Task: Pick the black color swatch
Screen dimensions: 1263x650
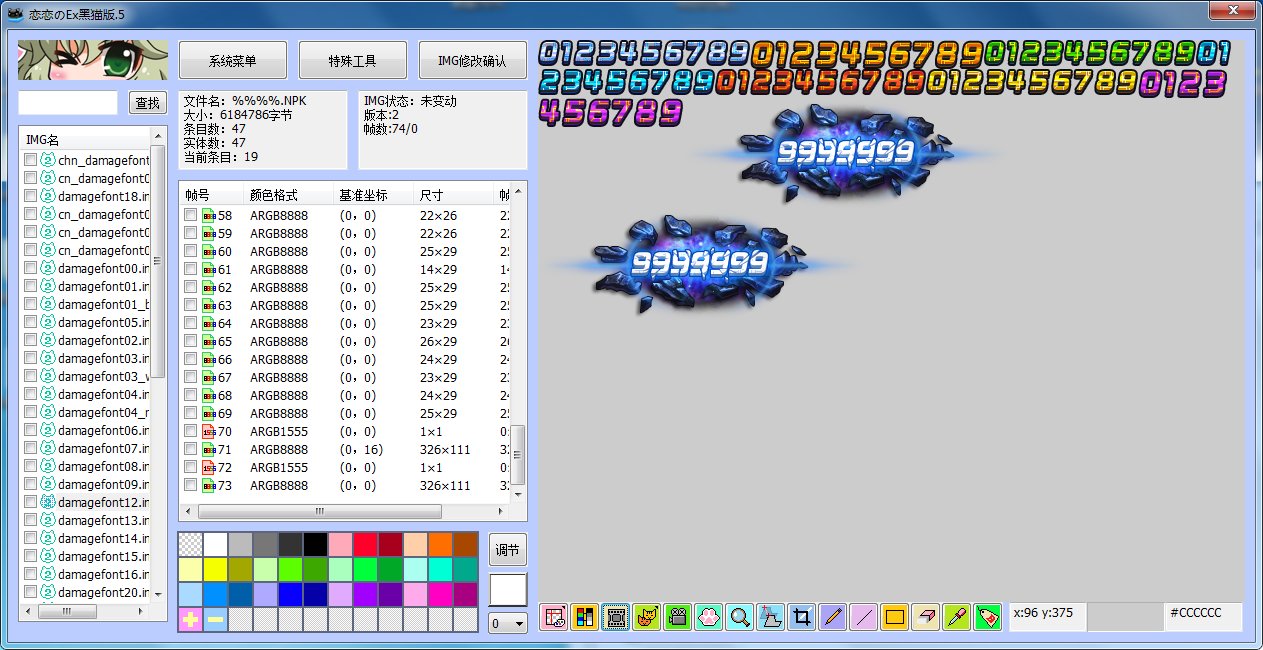Action: [315, 545]
